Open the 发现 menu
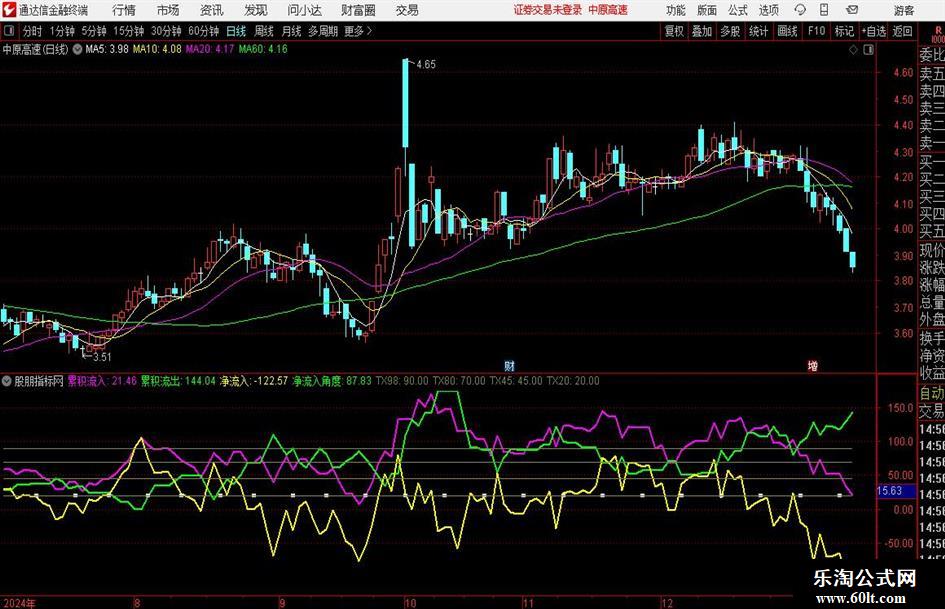 coord(256,10)
